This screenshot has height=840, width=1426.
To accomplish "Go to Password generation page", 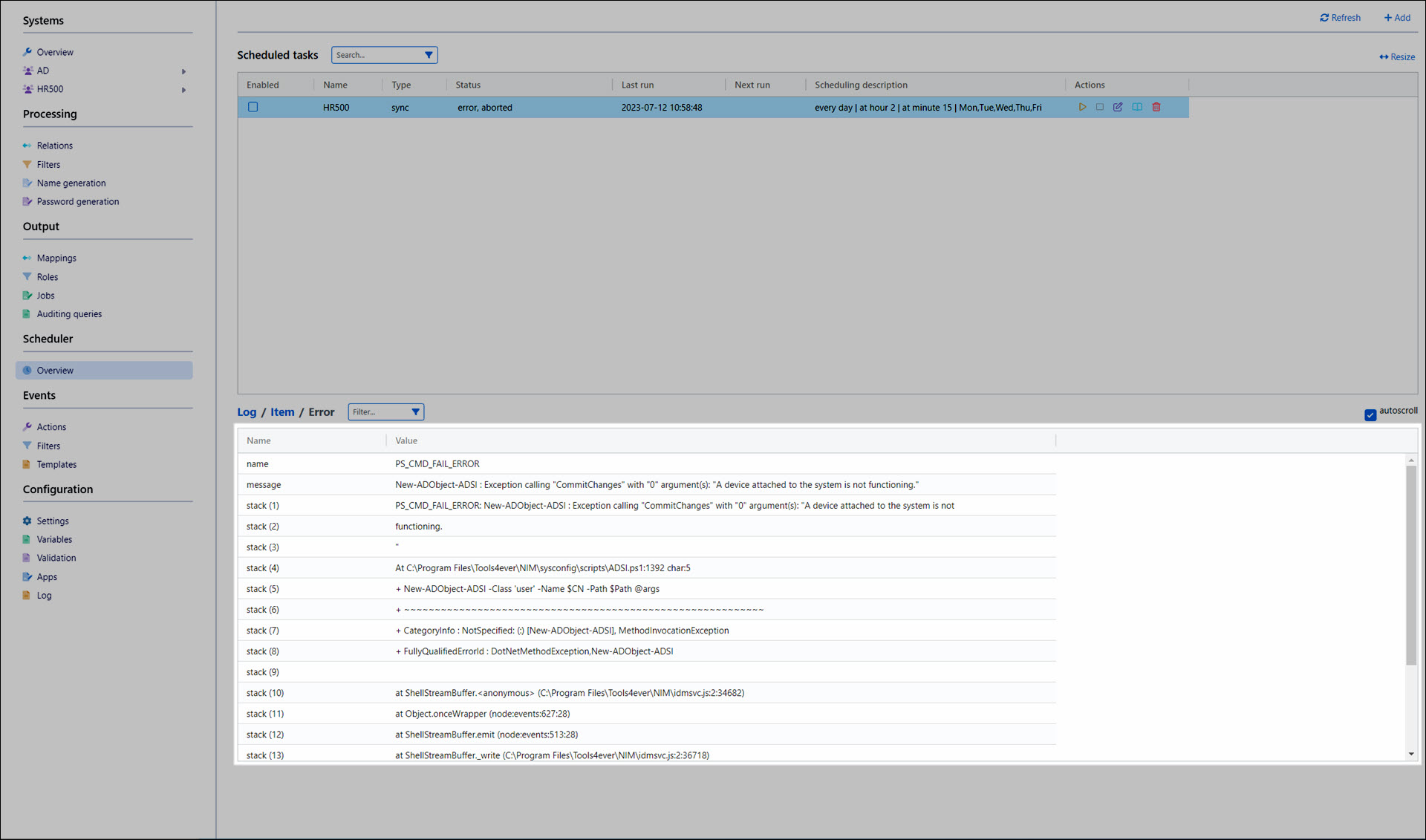I will click(77, 201).
